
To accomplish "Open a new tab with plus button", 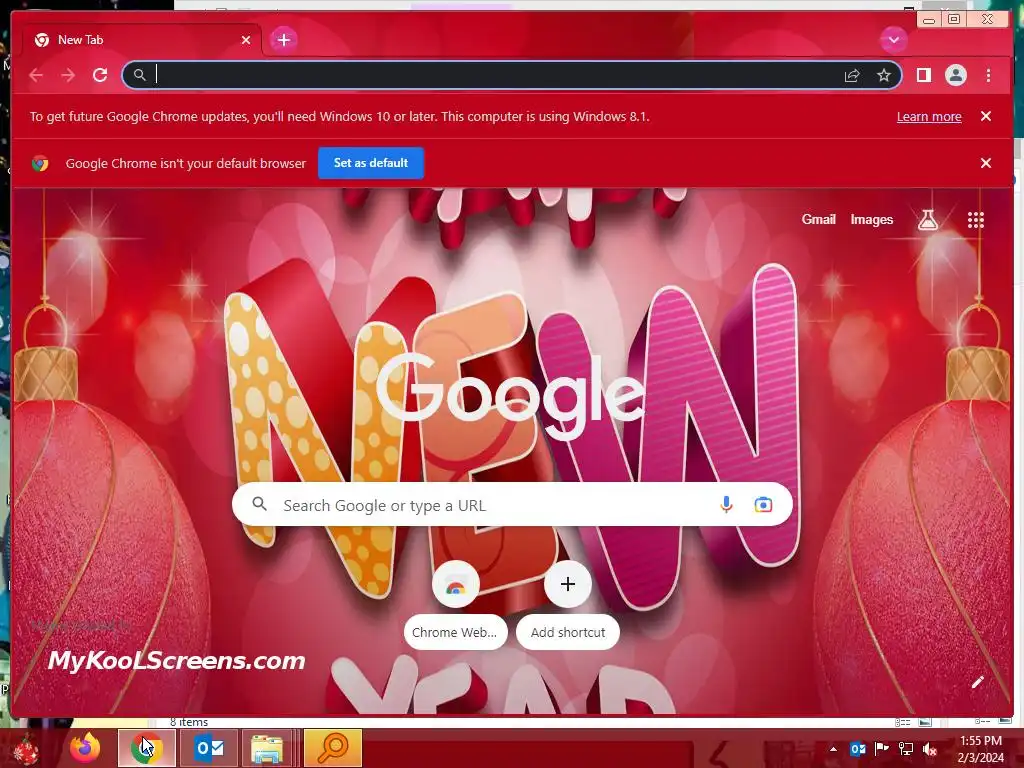I will point(283,40).
